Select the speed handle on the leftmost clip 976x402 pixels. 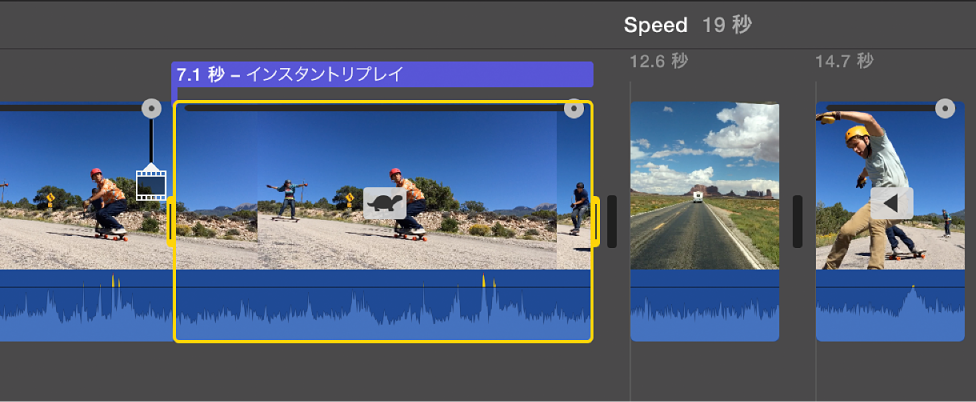point(151,108)
